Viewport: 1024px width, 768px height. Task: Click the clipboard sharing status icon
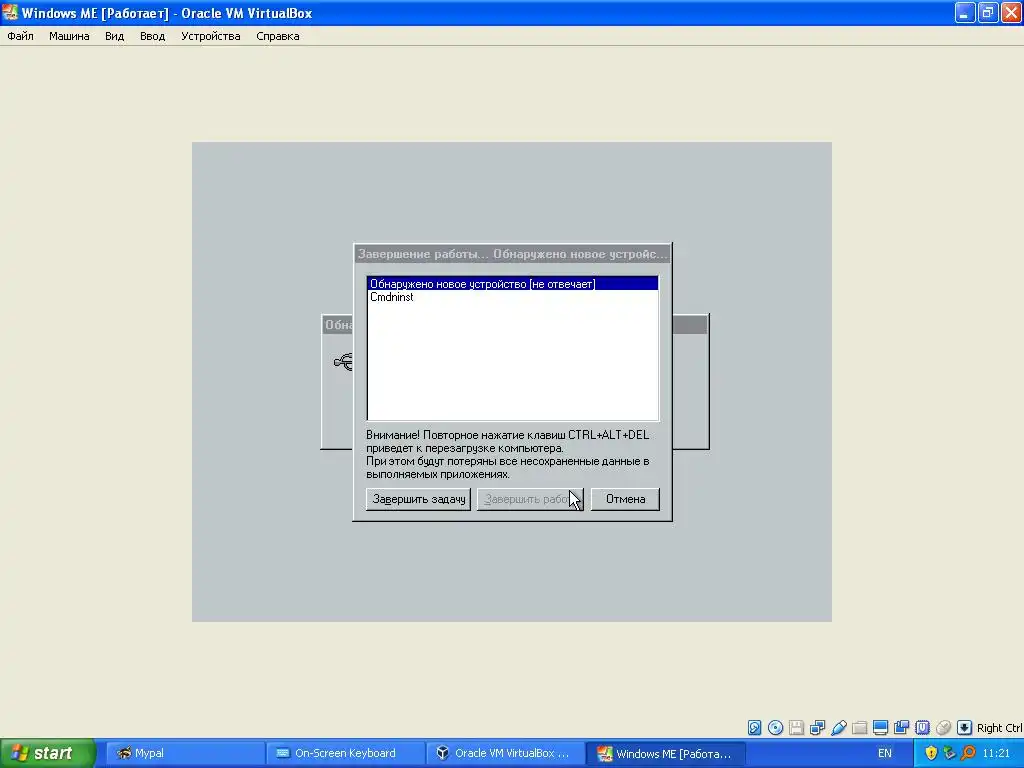click(x=901, y=728)
